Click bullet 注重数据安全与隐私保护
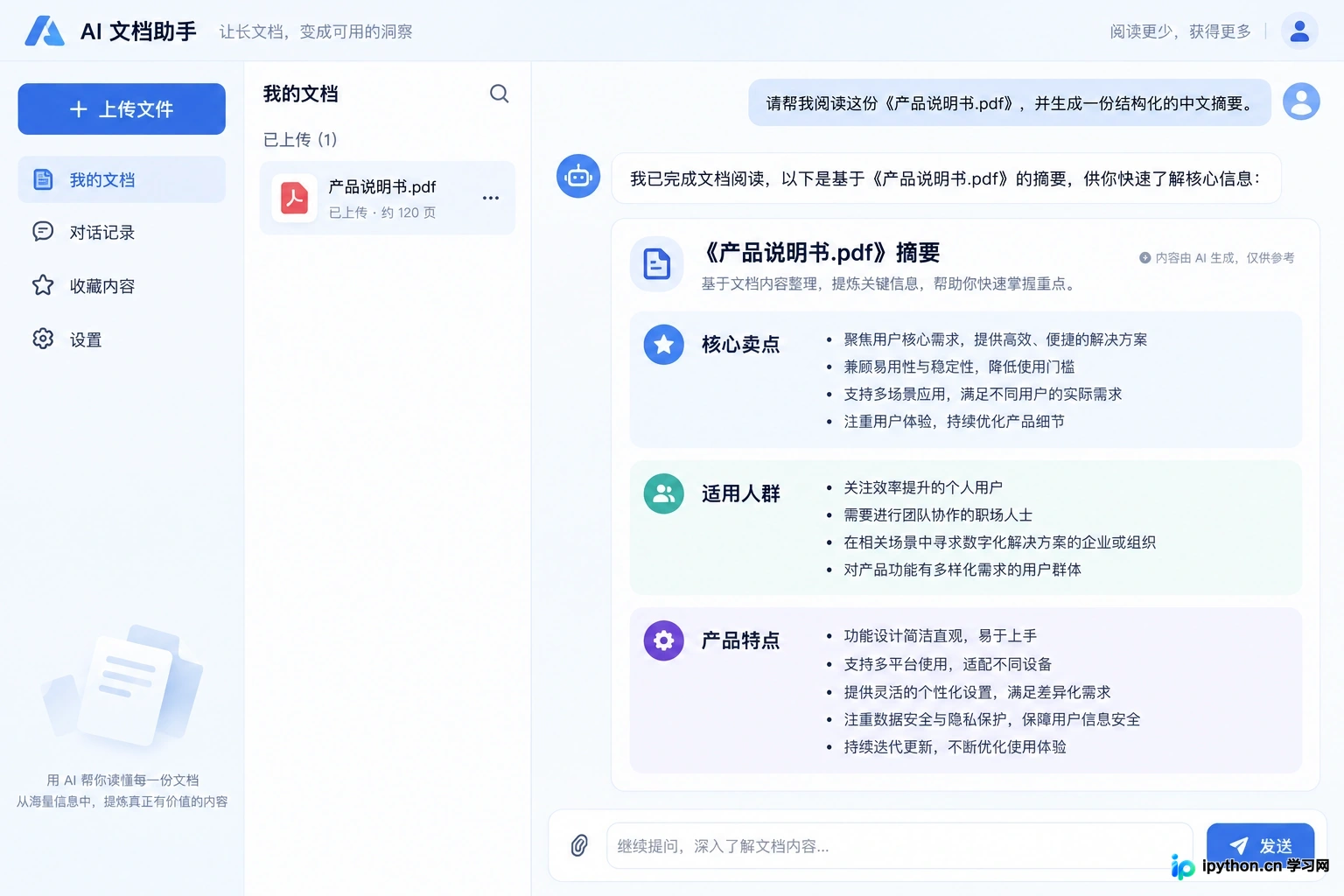Viewport: 1344px width, 896px height. click(x=992, y=719)
